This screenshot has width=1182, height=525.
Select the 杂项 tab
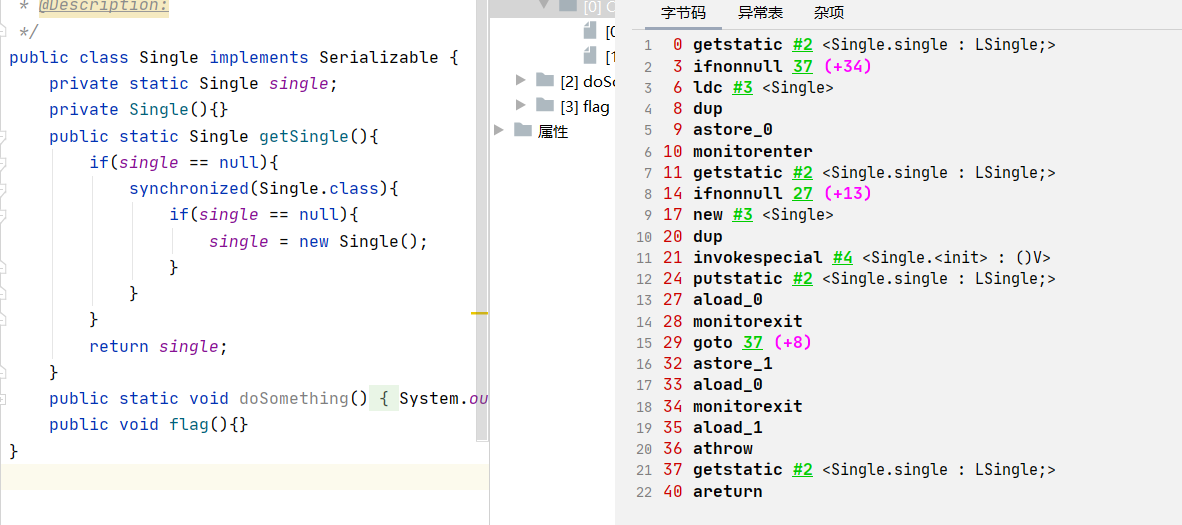[828, 13]
